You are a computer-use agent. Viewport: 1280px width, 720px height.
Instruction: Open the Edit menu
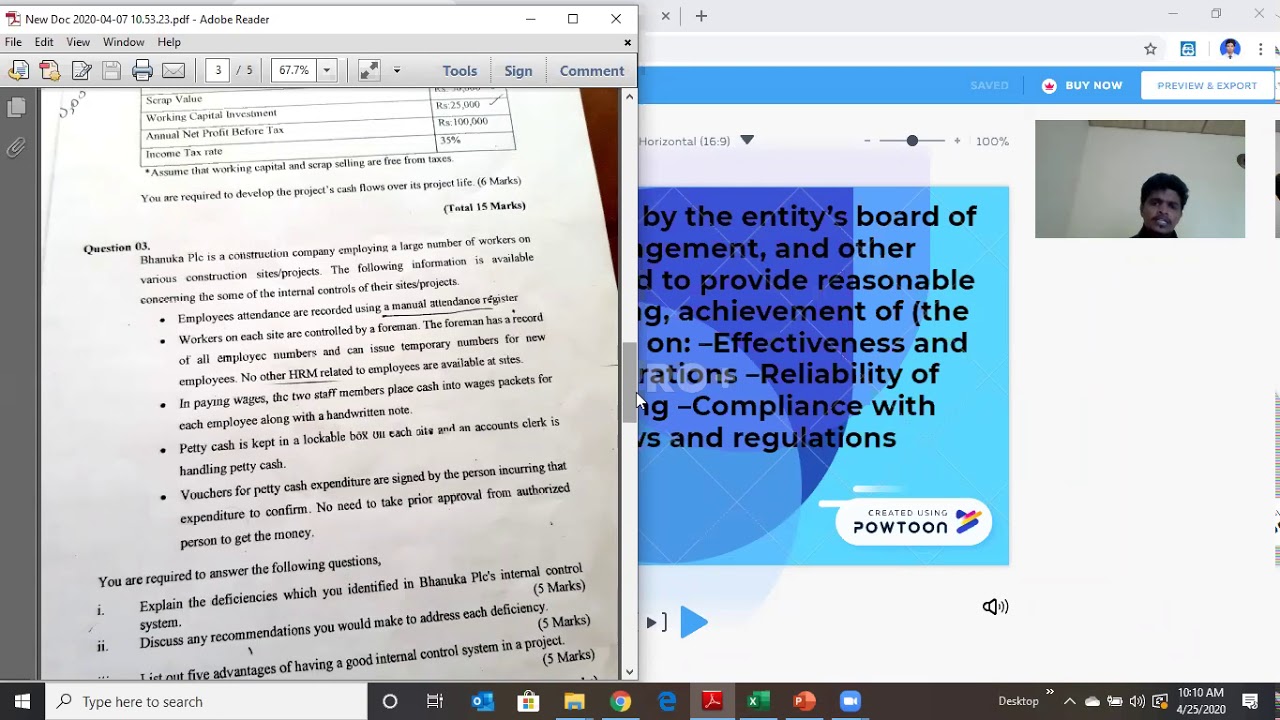pyautogui.click(x=44, y=42)
